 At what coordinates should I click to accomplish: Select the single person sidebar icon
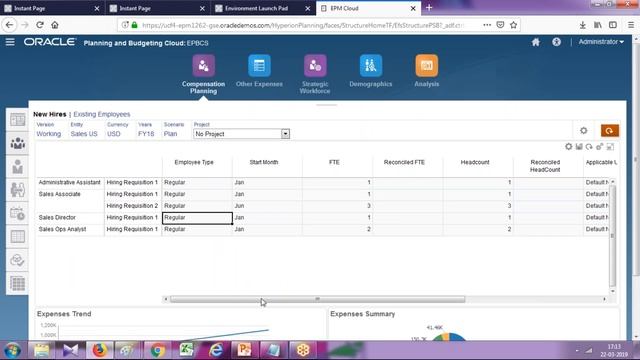coord(18,167)
